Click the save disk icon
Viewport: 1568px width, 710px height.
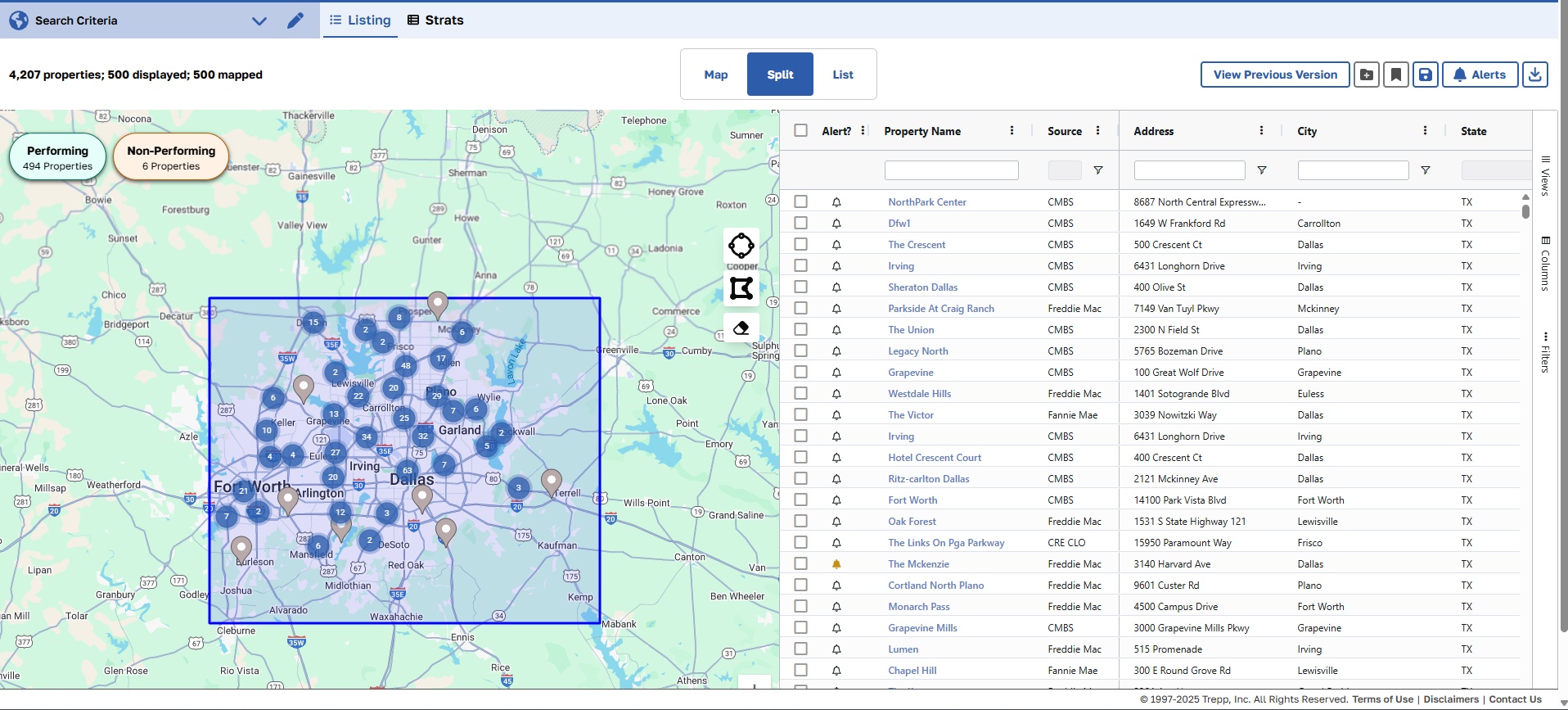1426,75
